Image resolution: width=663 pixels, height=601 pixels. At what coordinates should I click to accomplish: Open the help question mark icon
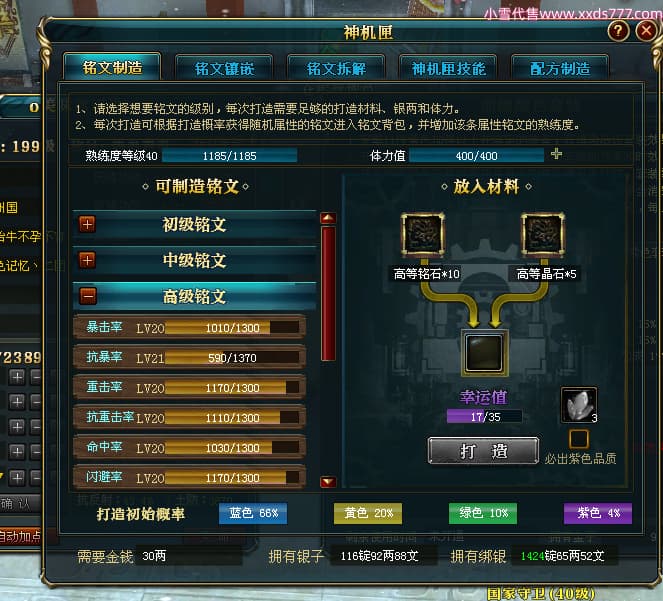pos(618,31)
